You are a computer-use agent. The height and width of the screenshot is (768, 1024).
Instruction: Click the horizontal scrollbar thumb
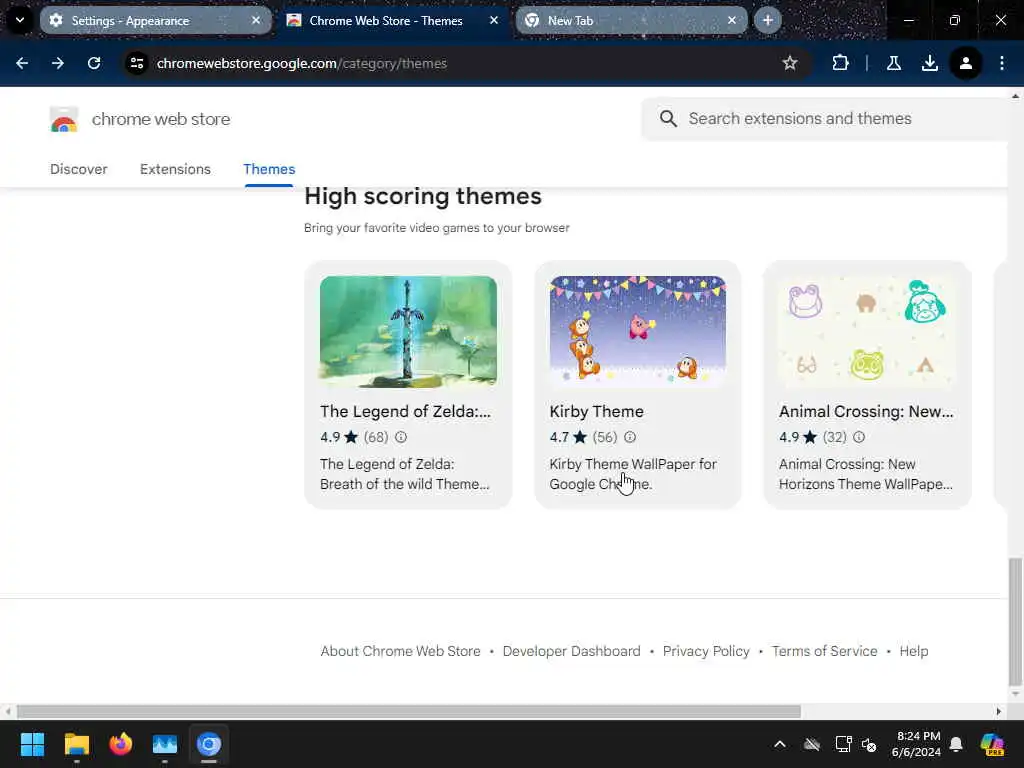[x=409, y=711]
